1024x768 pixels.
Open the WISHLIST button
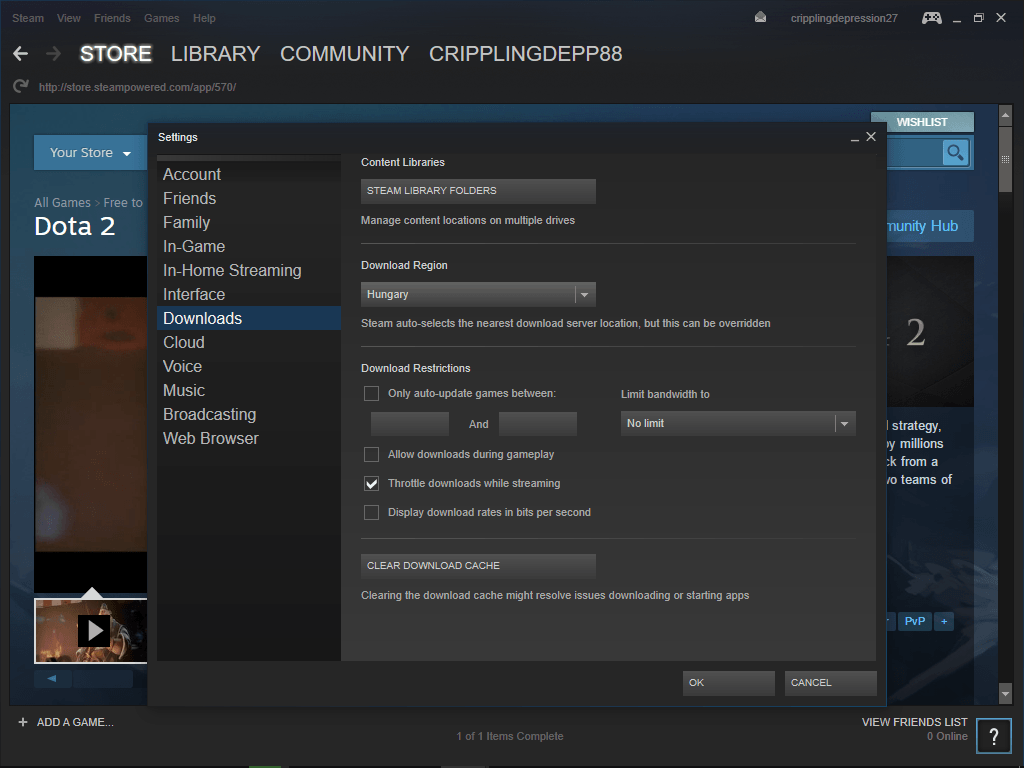(922, 122)
